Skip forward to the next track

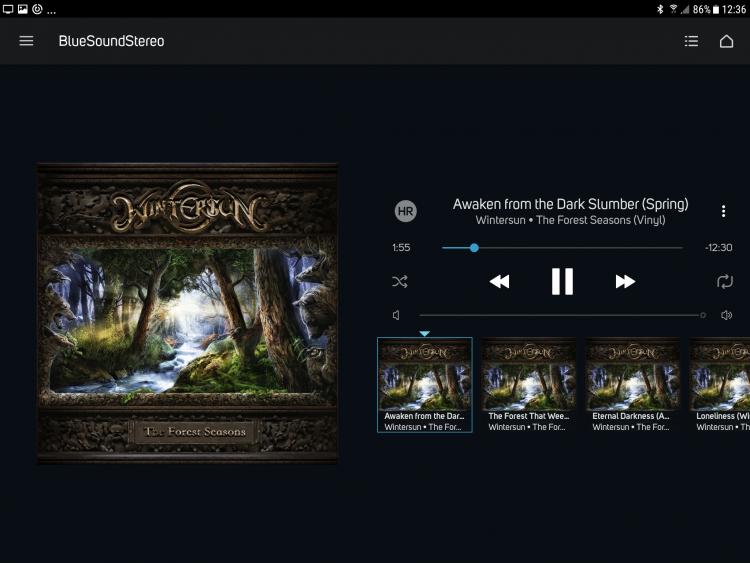tap(625, 281)
